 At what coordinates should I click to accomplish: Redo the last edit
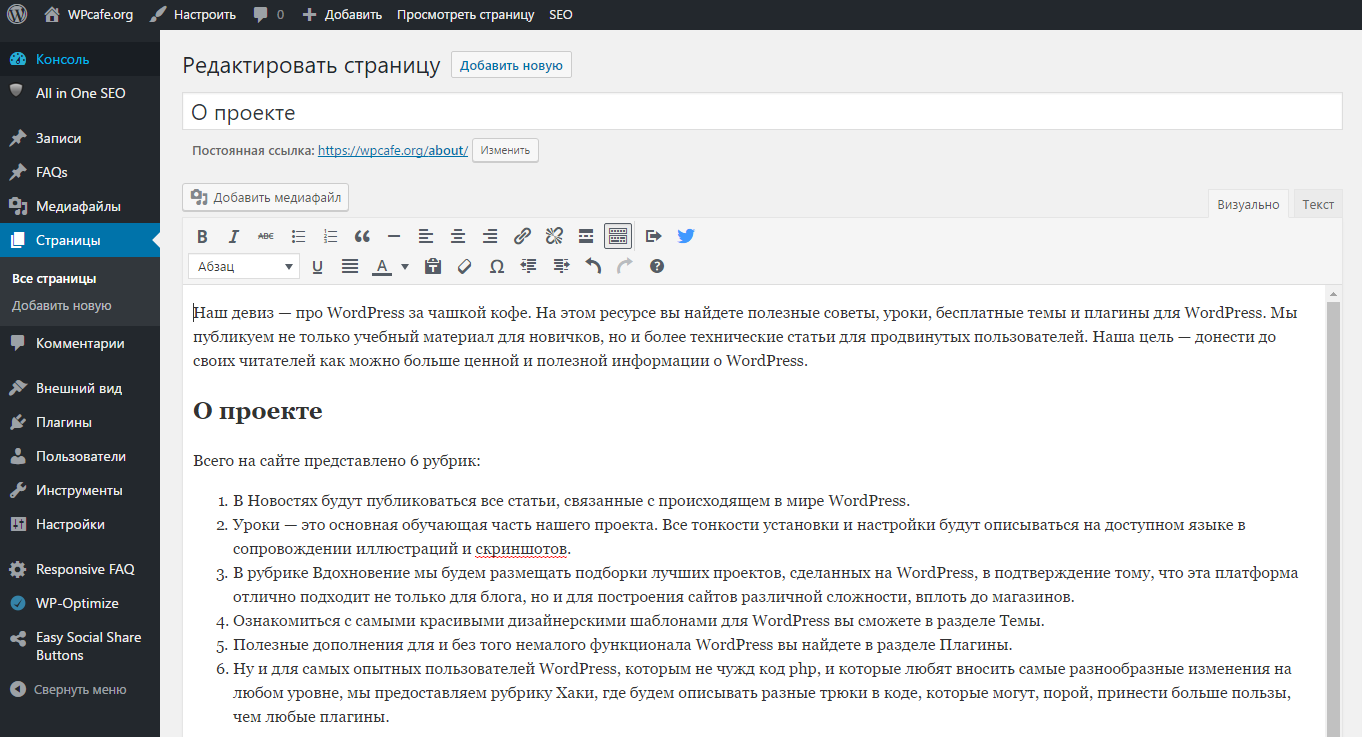coord(625,267)
